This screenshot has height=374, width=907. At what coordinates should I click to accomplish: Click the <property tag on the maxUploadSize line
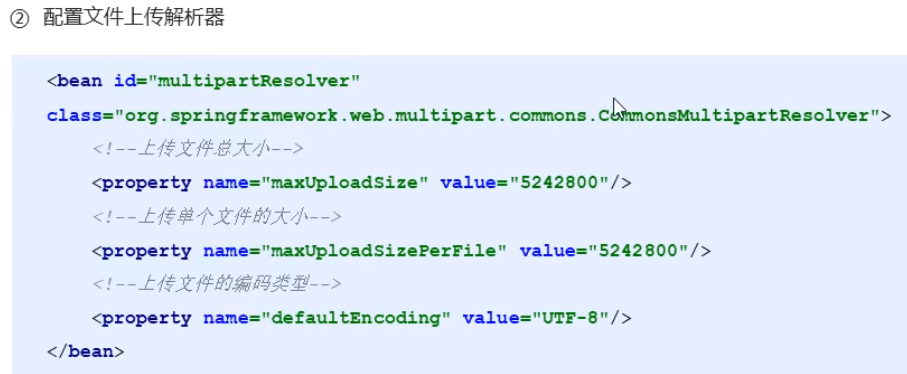click(142, 183)
